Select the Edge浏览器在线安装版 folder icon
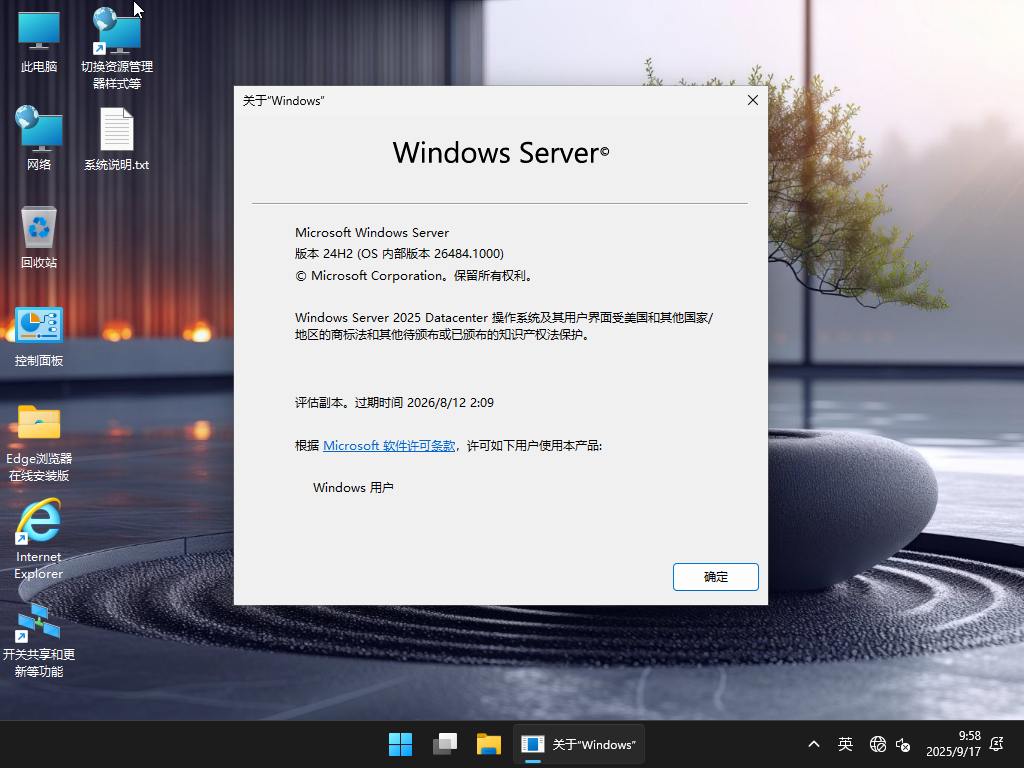 (39, 443)
